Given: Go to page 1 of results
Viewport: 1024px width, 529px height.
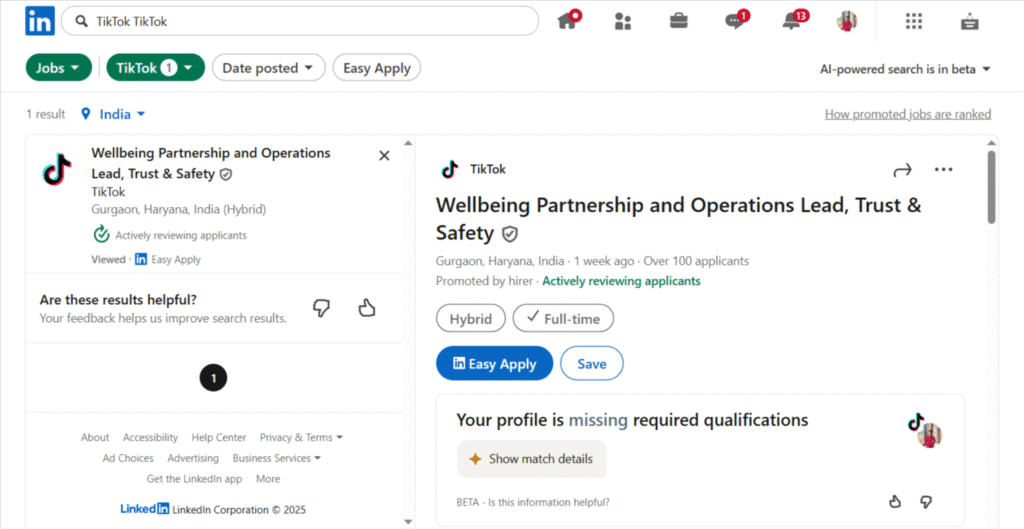Looking at the screenshot, I should click(x=214, y=377).
